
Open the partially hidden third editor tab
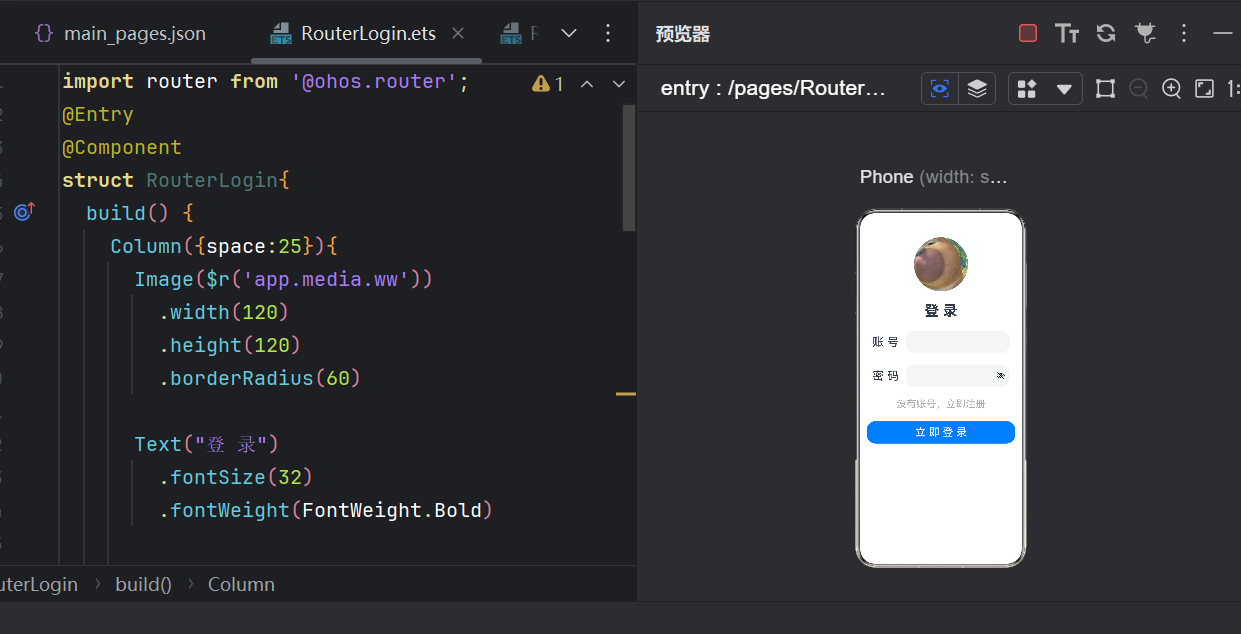click(x=520, y=33)
